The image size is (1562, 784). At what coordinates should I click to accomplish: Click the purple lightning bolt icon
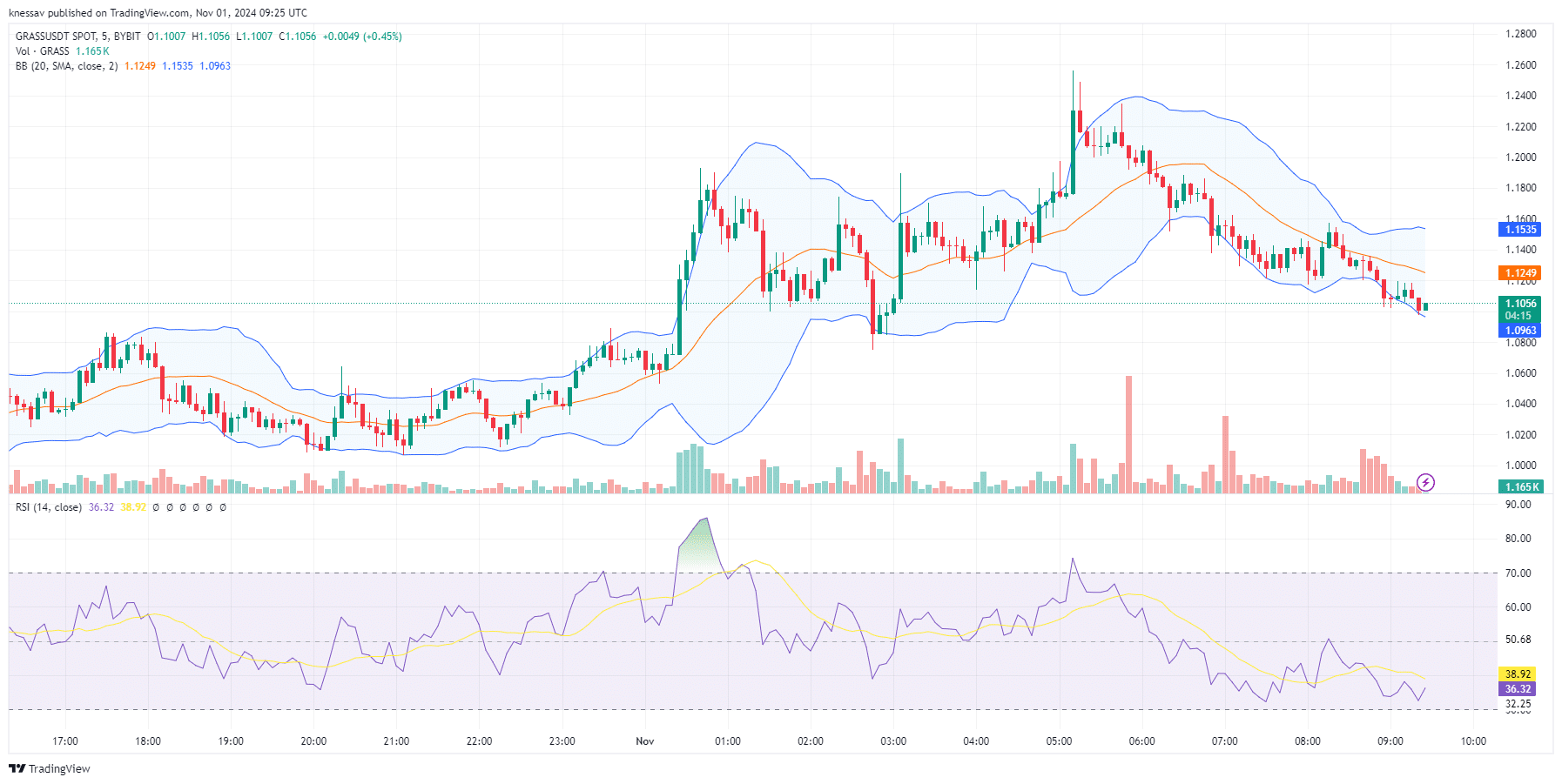[1425, 482]
